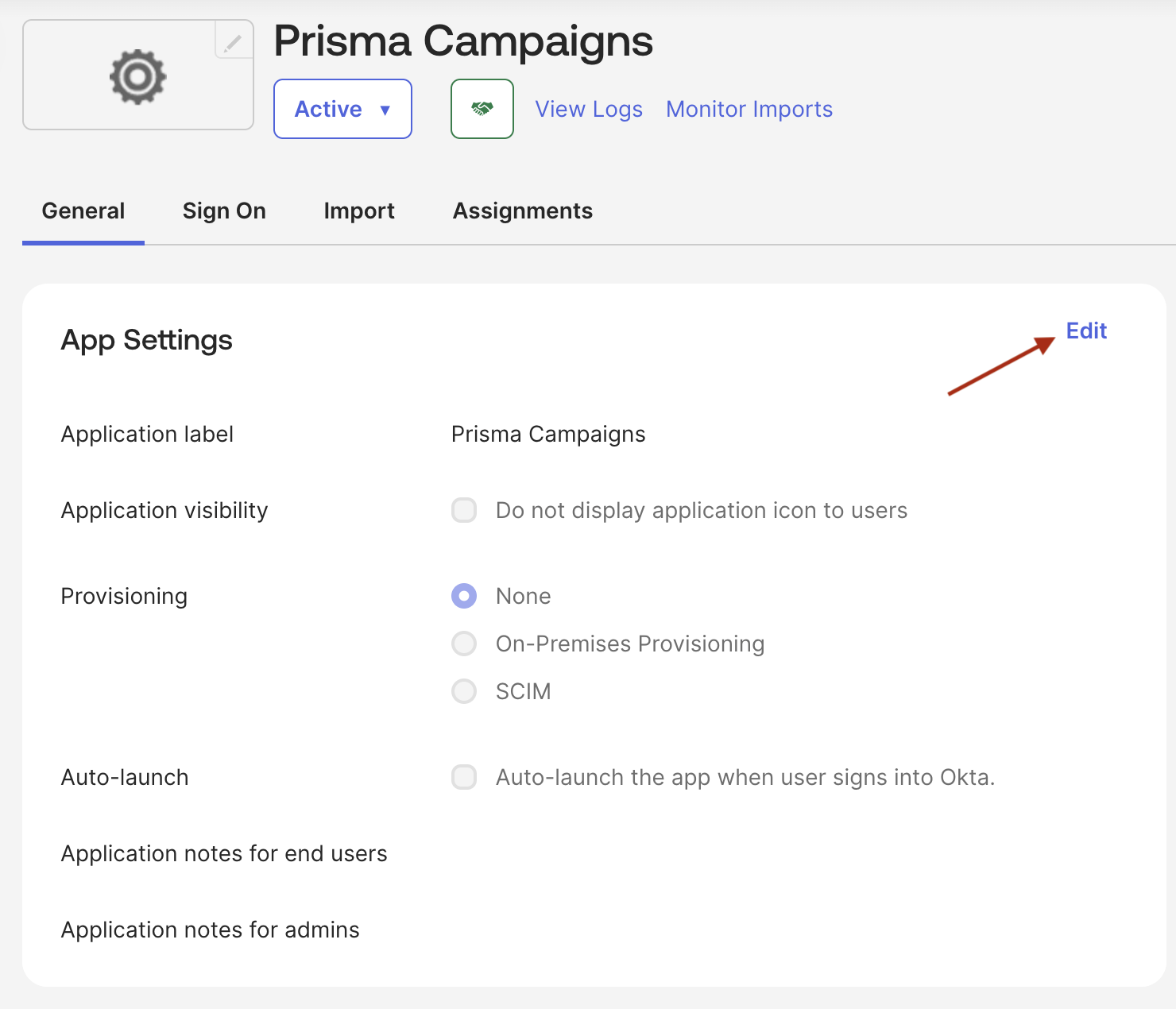This screenshot has width=1176, height=1009.
Task: Click the Application notes for end users area
Action: [x=225, y=853]
